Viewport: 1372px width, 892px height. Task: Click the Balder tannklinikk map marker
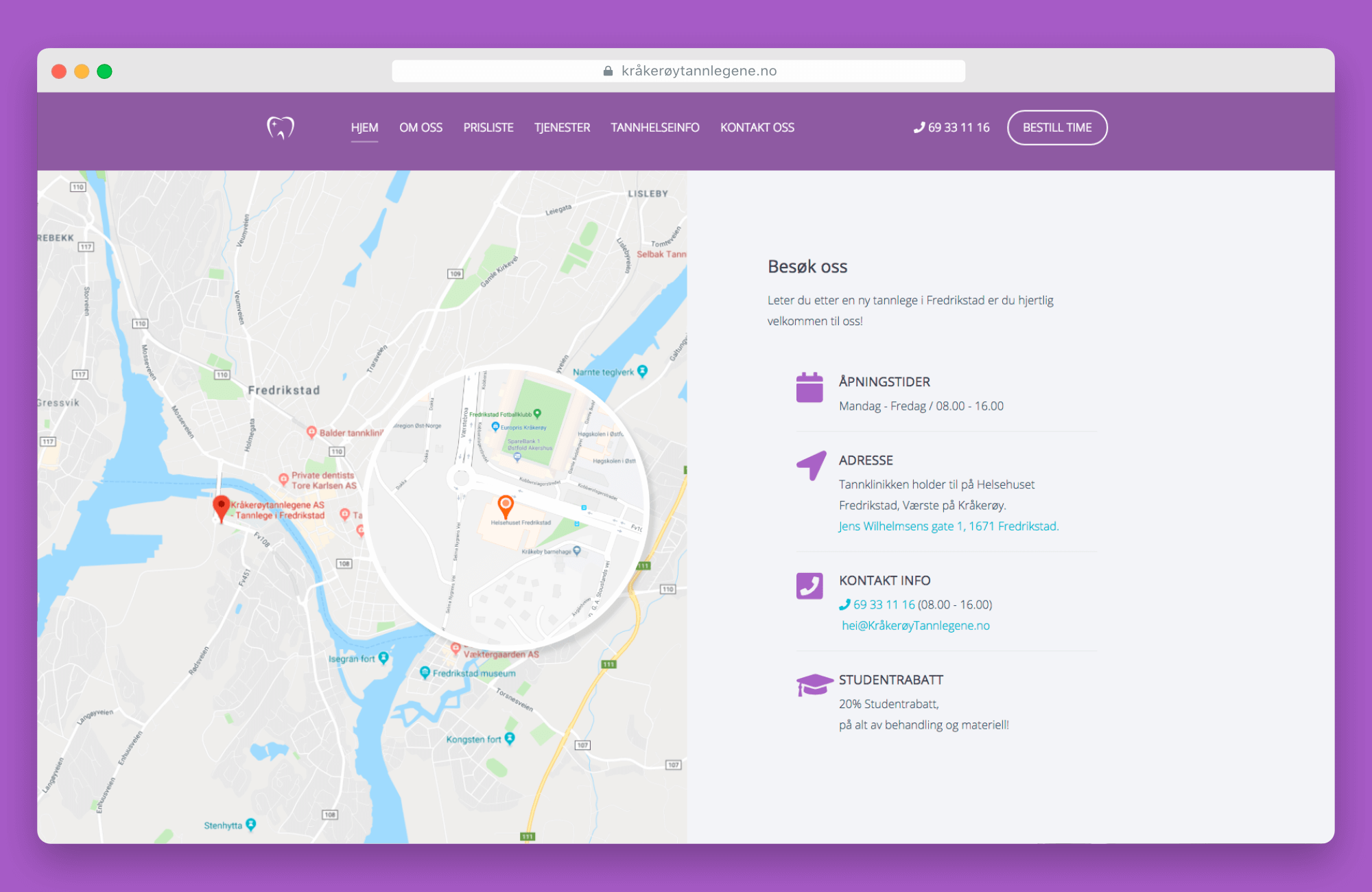click(x=311, y=432)
